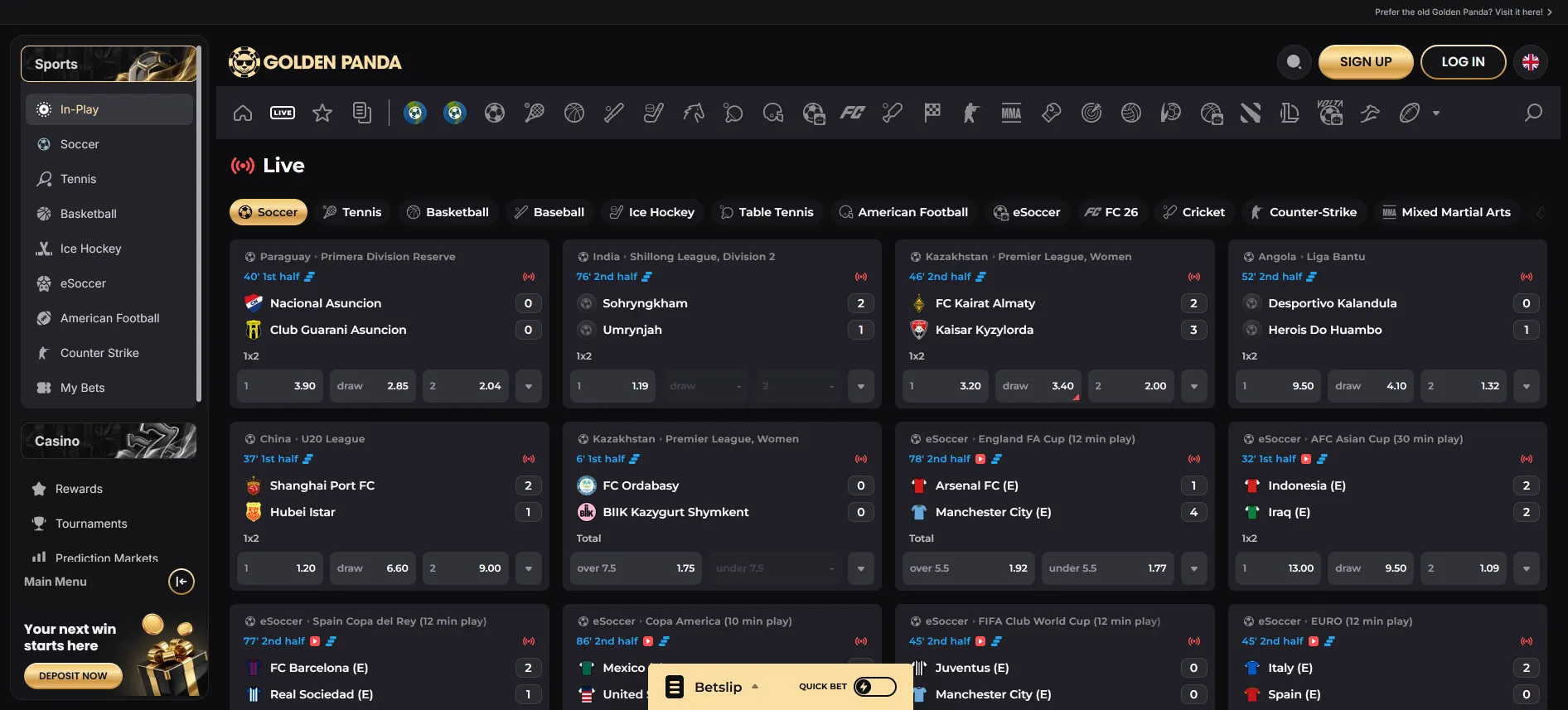
Task: Change language via the UK flag icon
Action: (1531, 62)
